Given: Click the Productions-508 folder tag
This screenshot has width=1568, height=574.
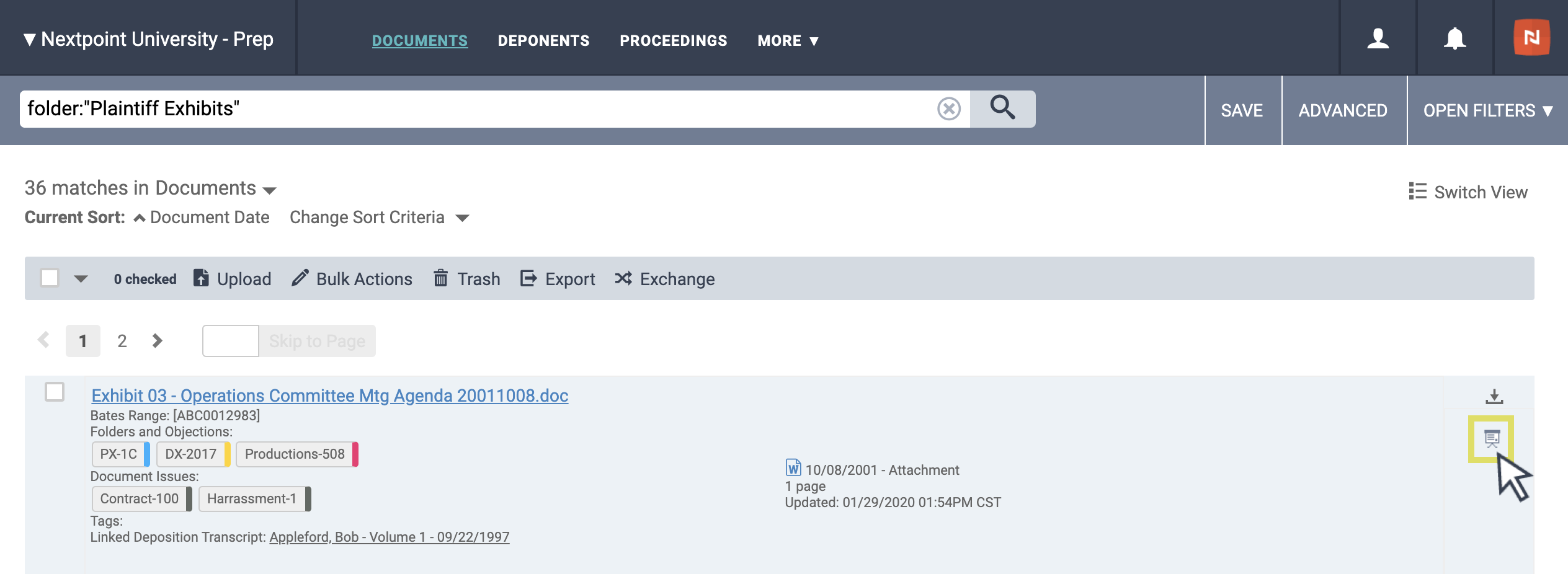Looking at the screenshot, I should (297, 454).
